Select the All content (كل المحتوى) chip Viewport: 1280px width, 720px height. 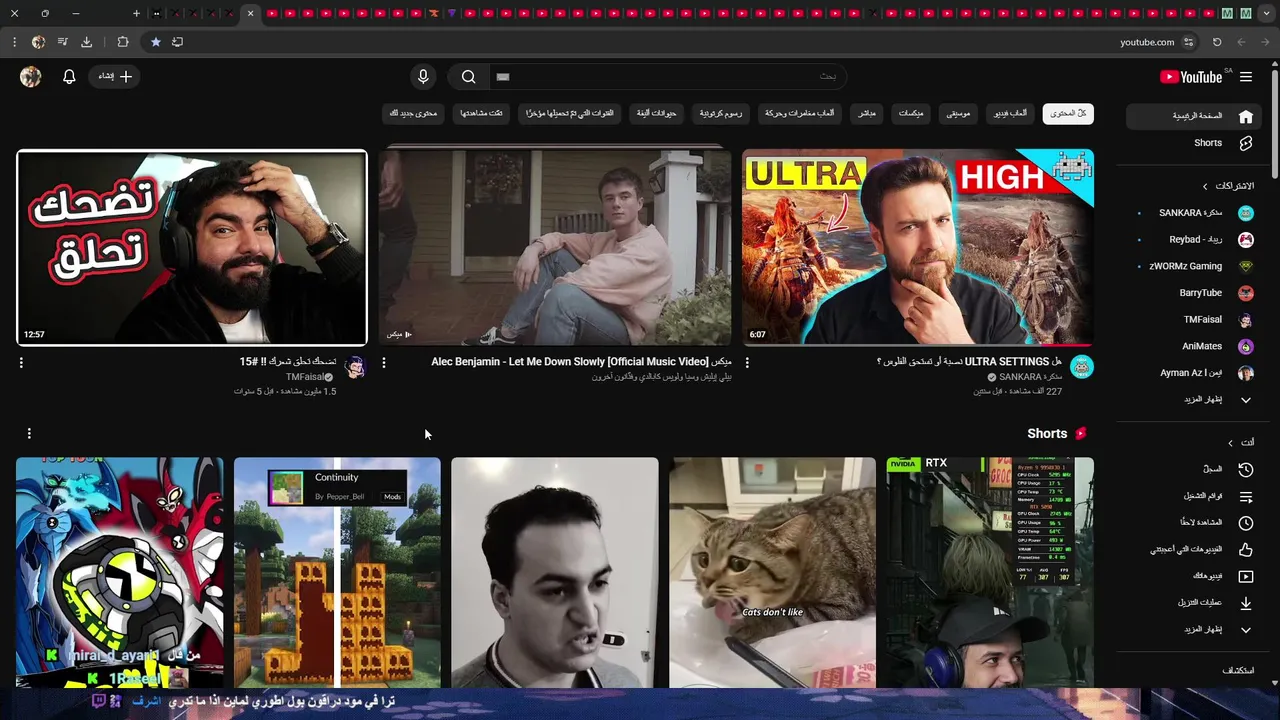(x=1068, y=114)
